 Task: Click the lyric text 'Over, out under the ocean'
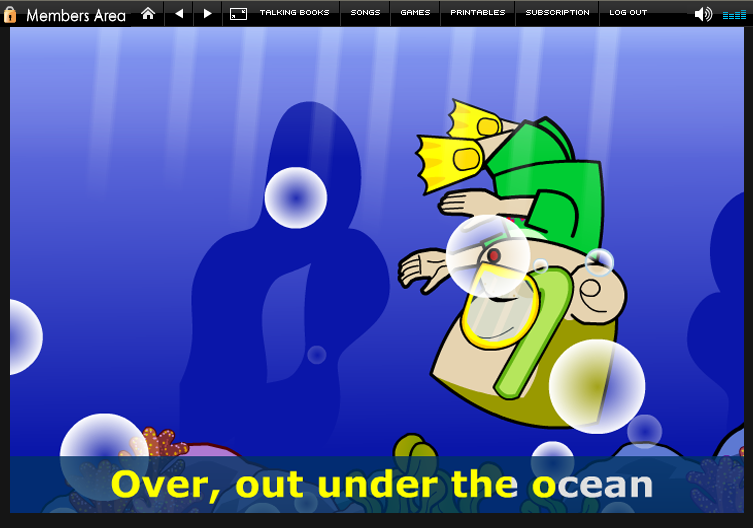(x=381, y=484)
